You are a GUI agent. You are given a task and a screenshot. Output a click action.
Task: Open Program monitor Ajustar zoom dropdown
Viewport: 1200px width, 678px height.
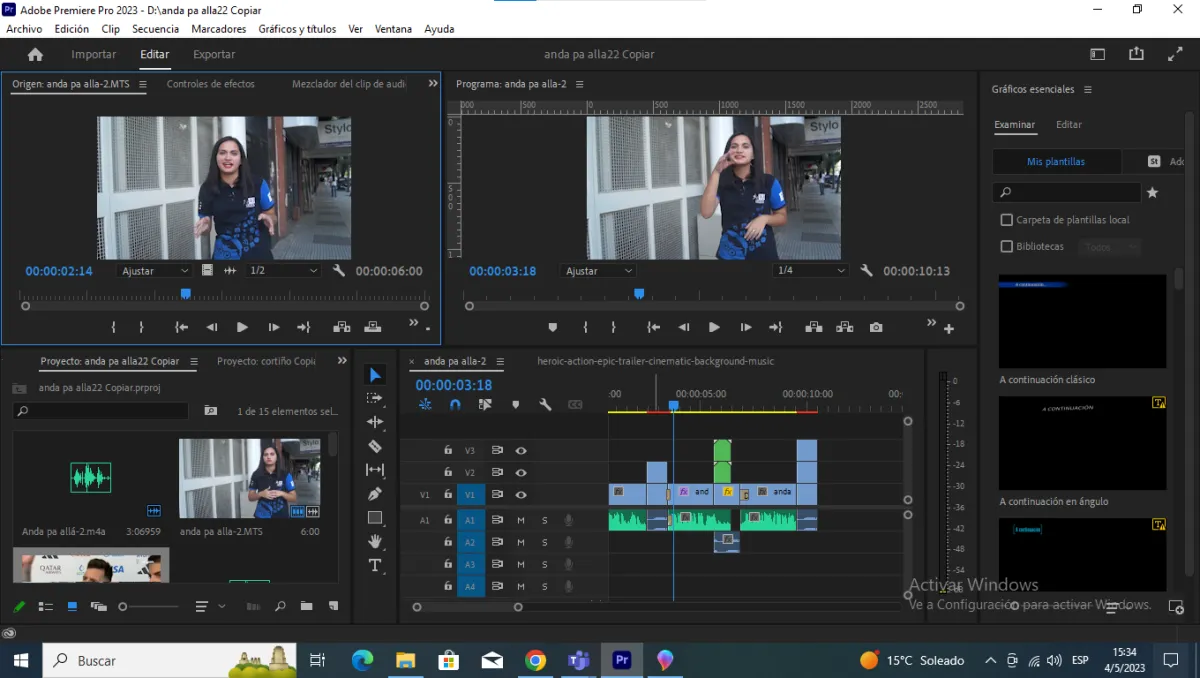click(x=598, y=271)
